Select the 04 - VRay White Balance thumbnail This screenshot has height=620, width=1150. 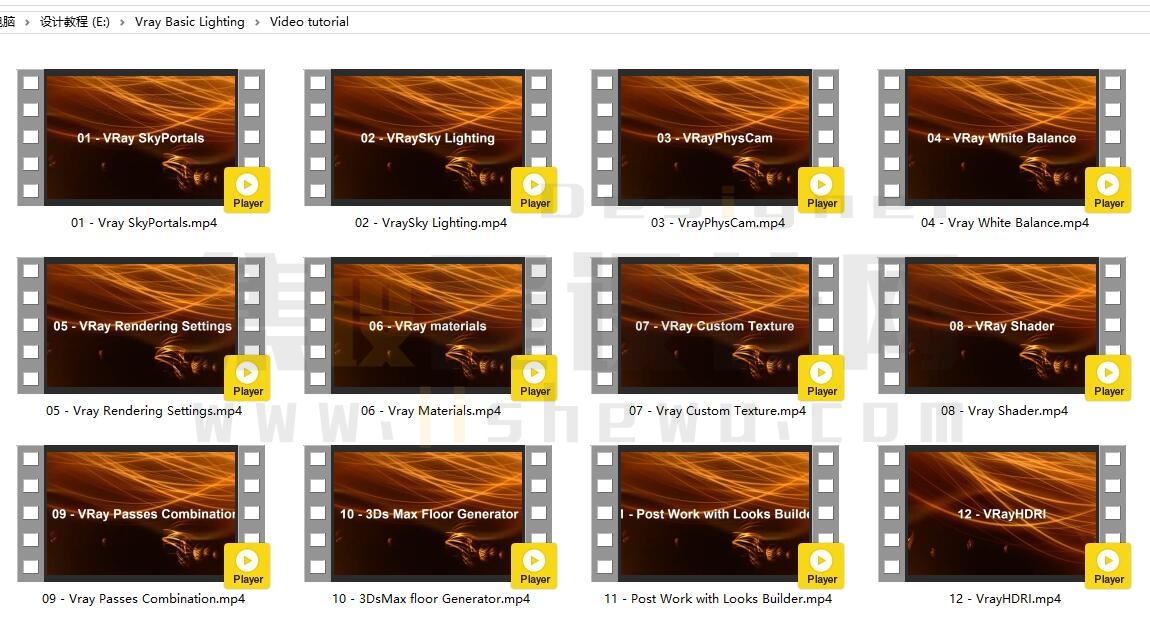[1001, 137]
